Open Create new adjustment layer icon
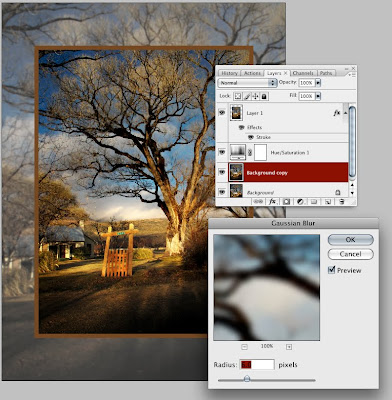The height and width of the screenshot is (400, 392). click(300, 202)
